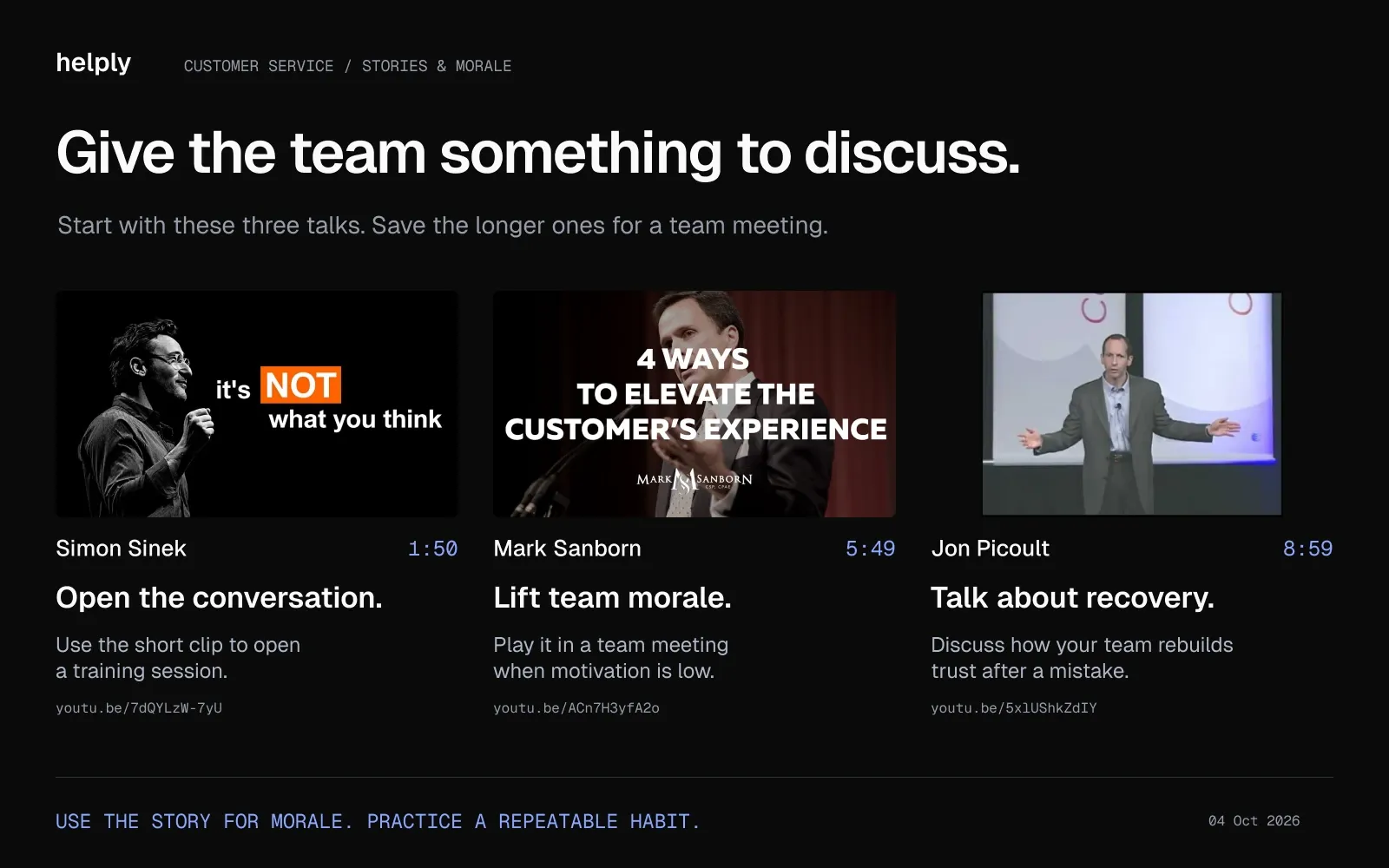The height and width of the screenshot is (868, 1389).
Task: Click the 'Use the short clip' description
Action: (x=178, y=658)
